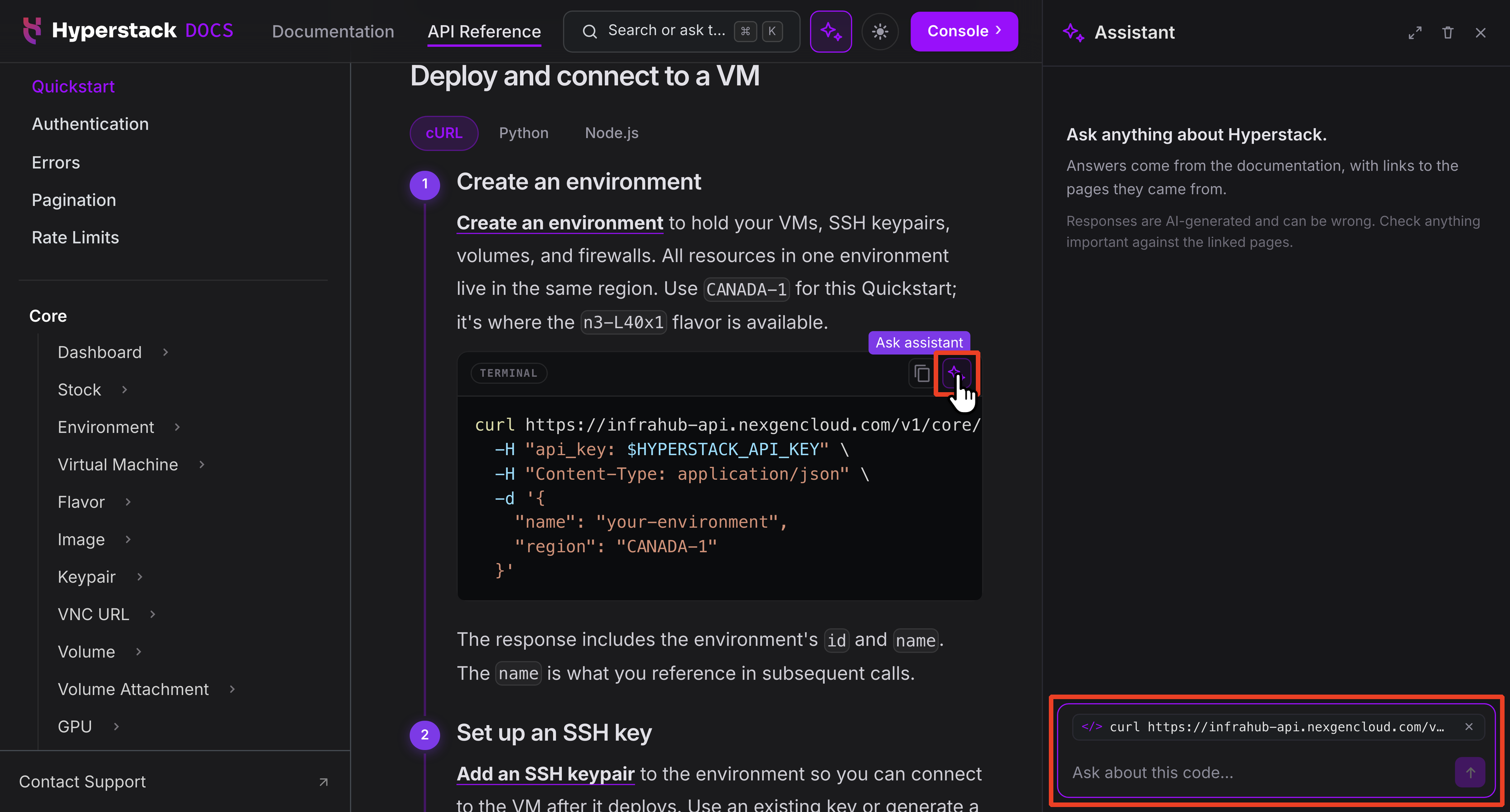Click the Hyperstack logo icon

coord(32,30)
